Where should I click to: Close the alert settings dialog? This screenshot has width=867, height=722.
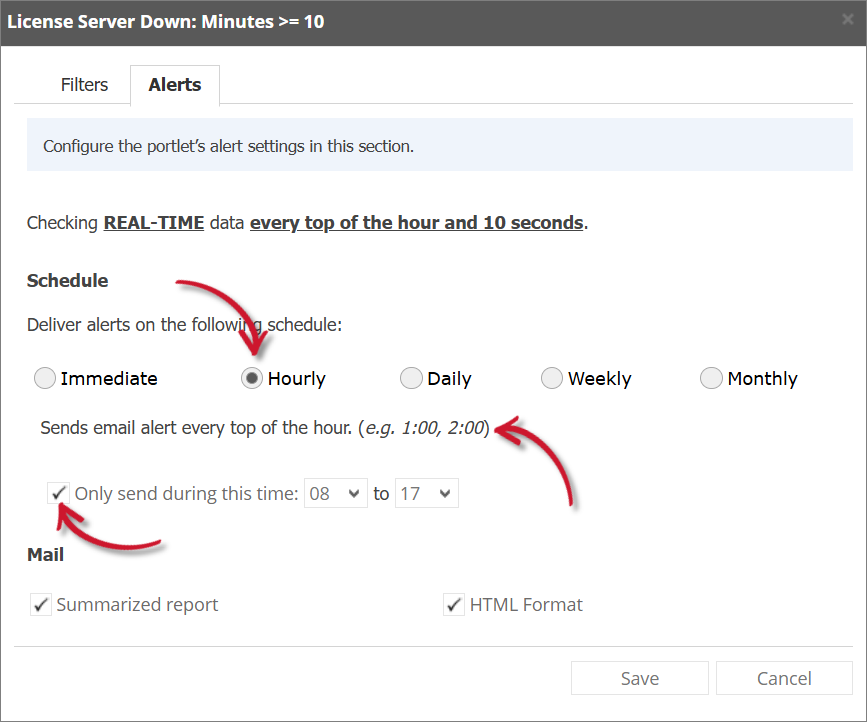tap(848, 18)
